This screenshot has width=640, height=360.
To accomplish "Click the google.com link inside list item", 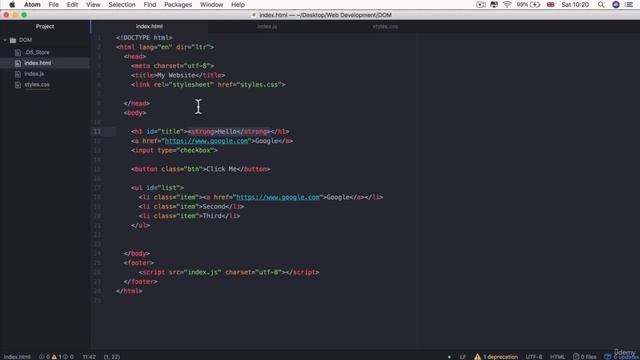I will [278, 197].
